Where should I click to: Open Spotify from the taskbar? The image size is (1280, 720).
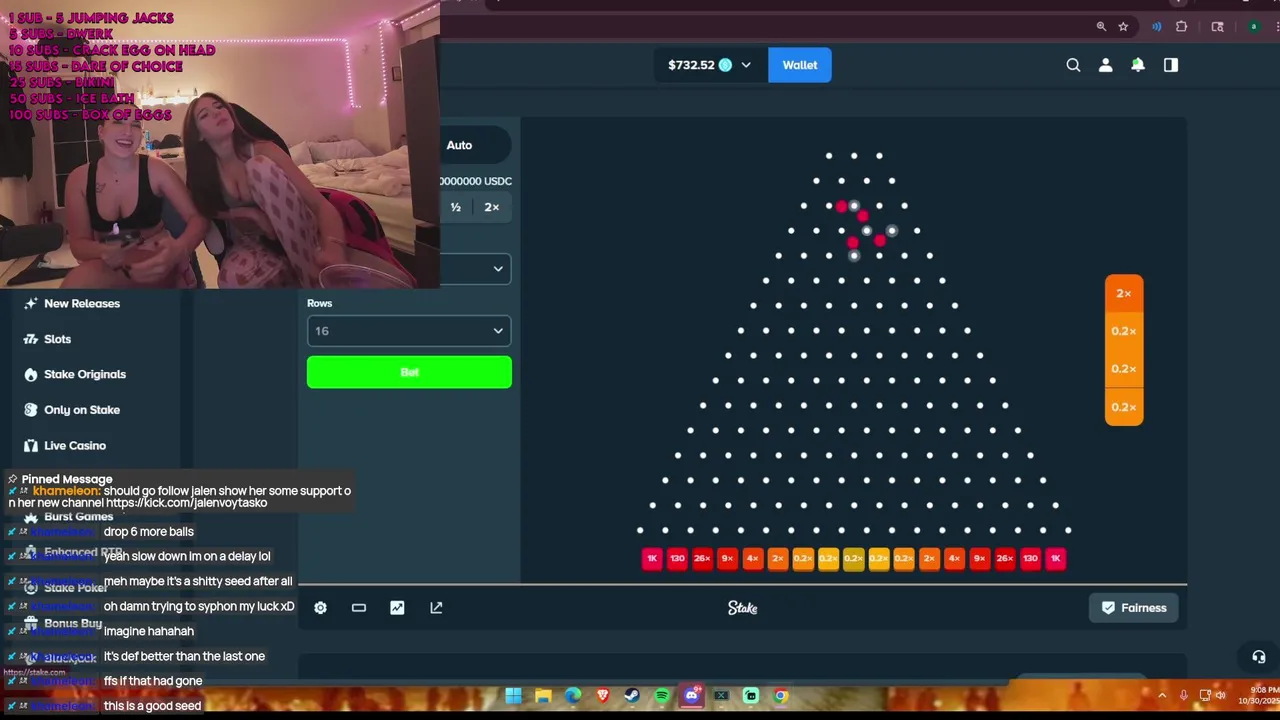click(x=662, y=695)
